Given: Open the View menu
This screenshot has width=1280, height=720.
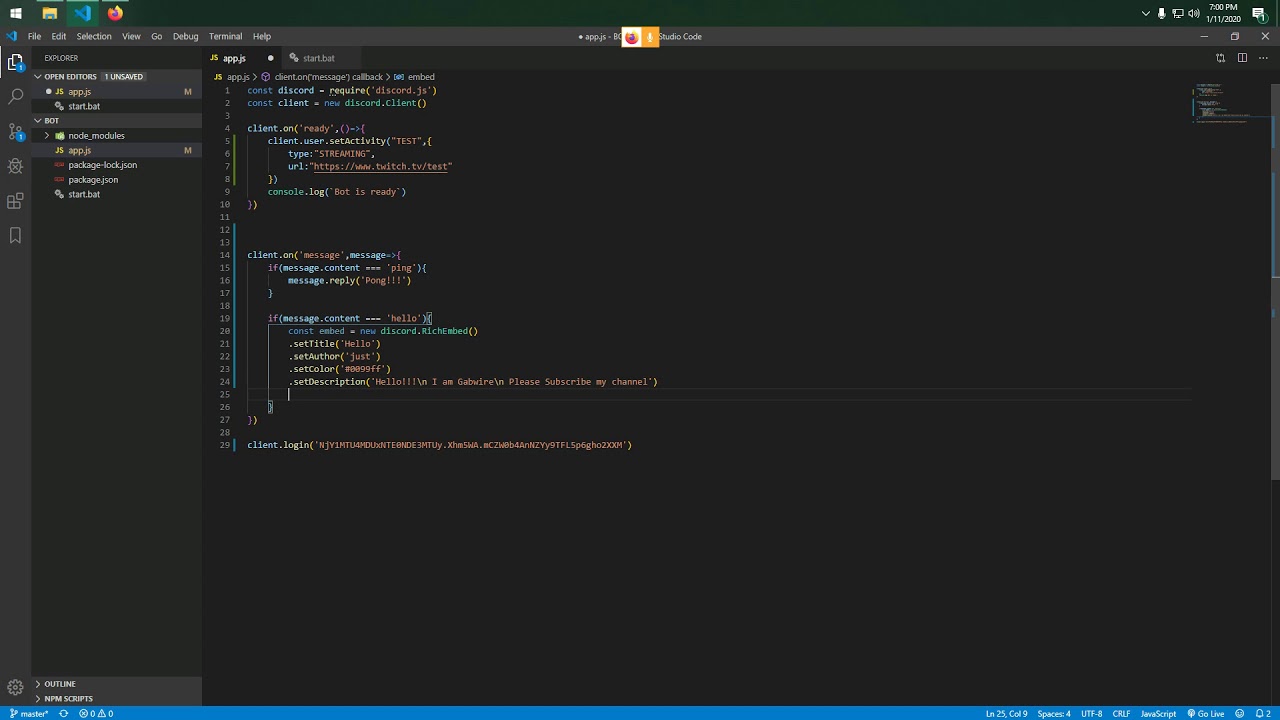Looking at the screenshot, I should (x=131, y=36).
